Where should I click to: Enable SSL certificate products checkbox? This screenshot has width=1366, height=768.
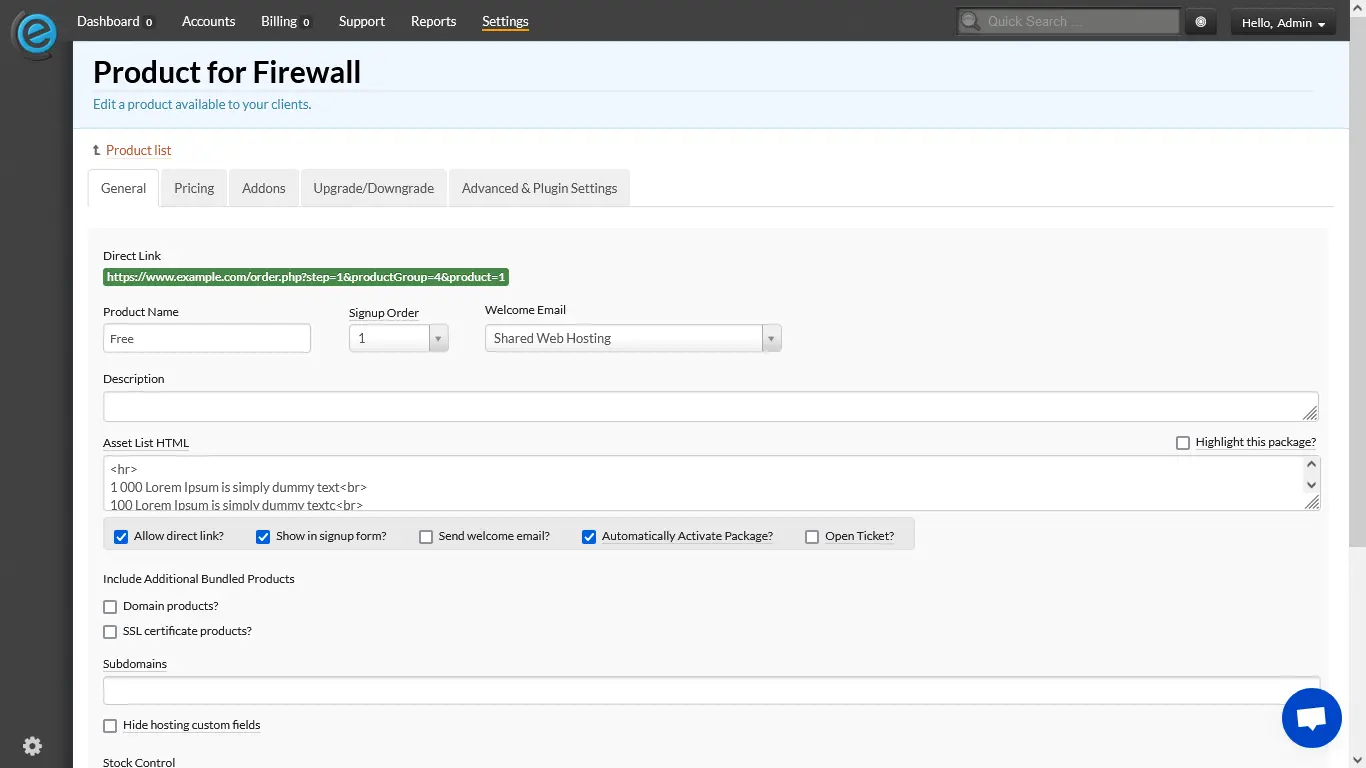click(x=110, y=632)
